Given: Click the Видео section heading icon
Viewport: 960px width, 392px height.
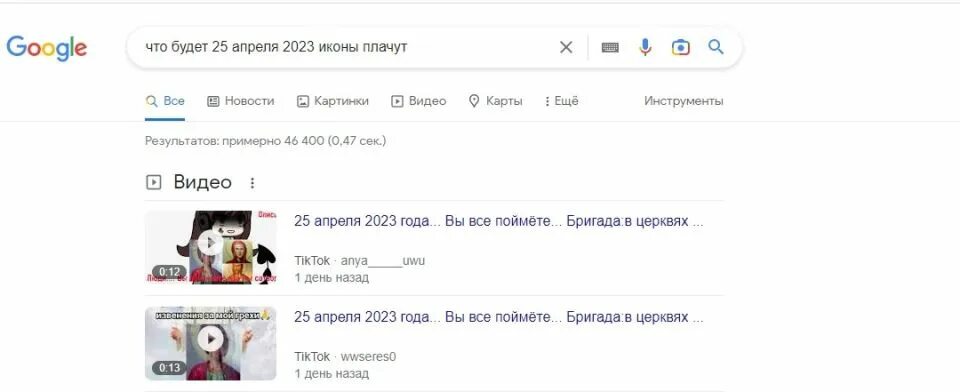Looking at the screenshot, I should click(x=154, y=183).
